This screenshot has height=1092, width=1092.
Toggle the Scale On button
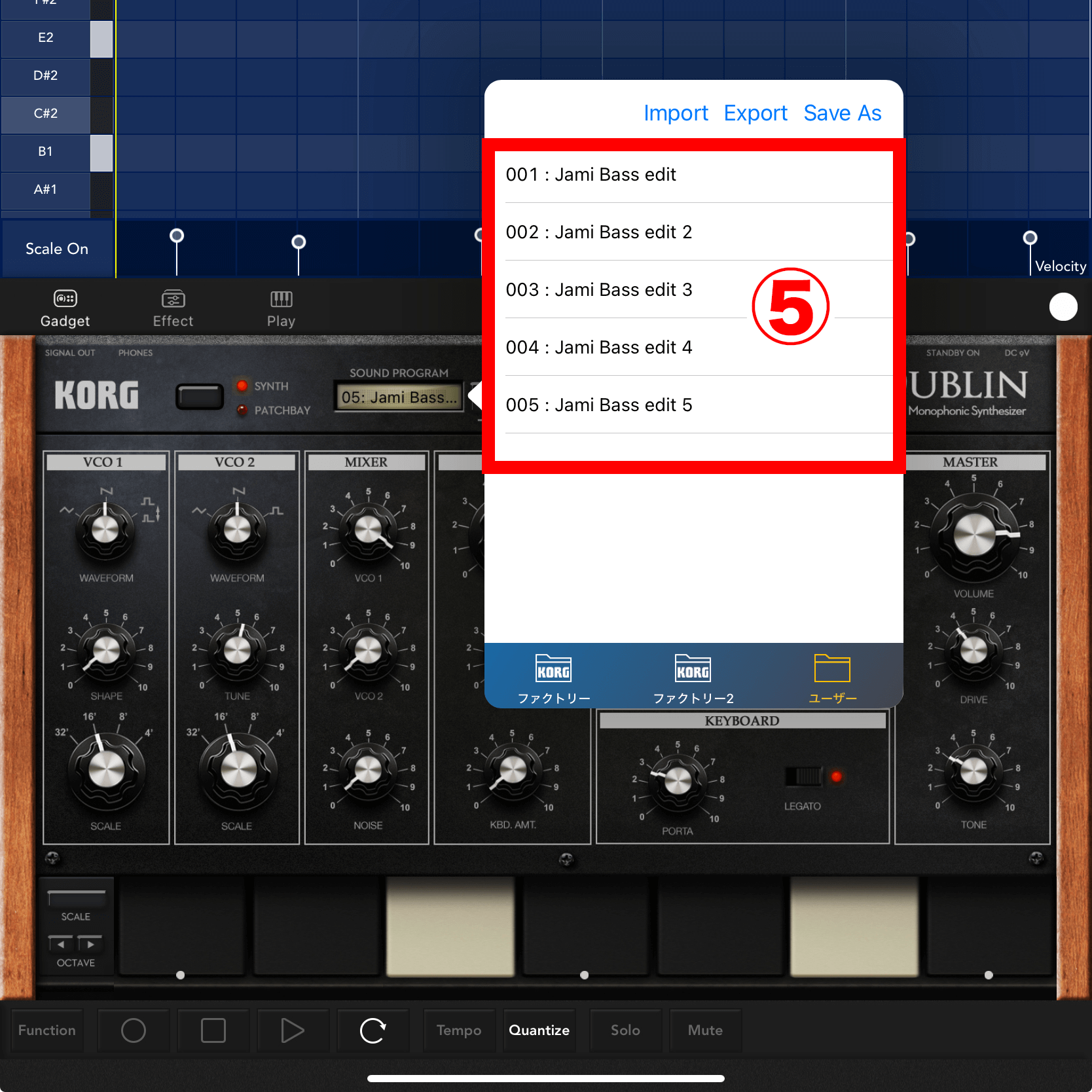point(57,249)
